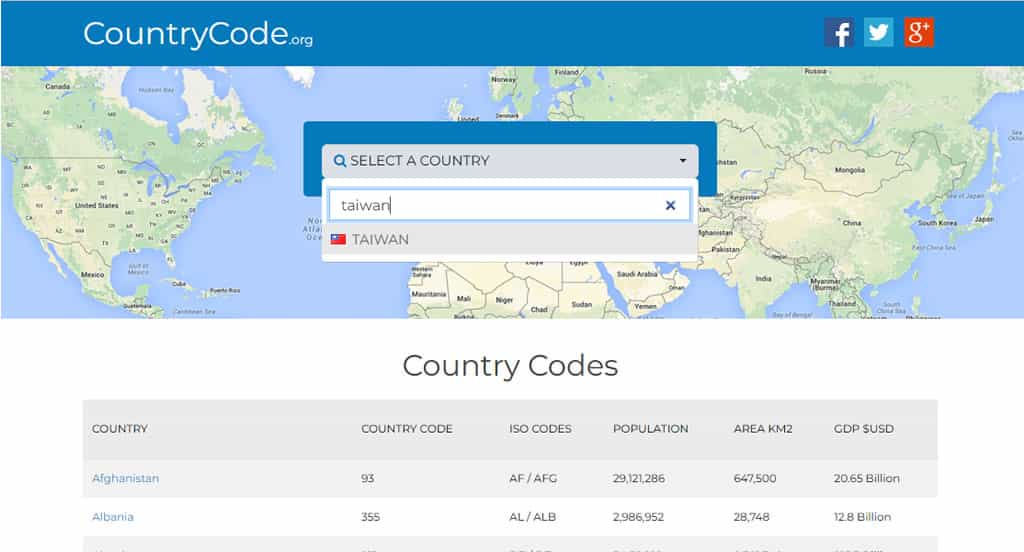The height and width of the screenshot is (552, 1024).
Task: Click the COUNTRY column header
Action: 120,429
